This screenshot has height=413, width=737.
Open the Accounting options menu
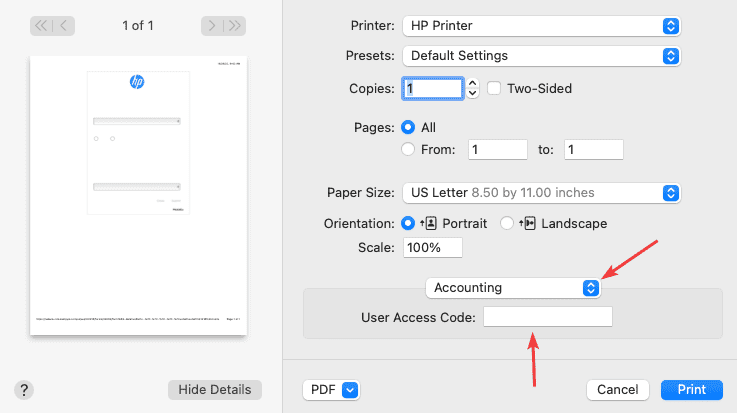[513, 288]
